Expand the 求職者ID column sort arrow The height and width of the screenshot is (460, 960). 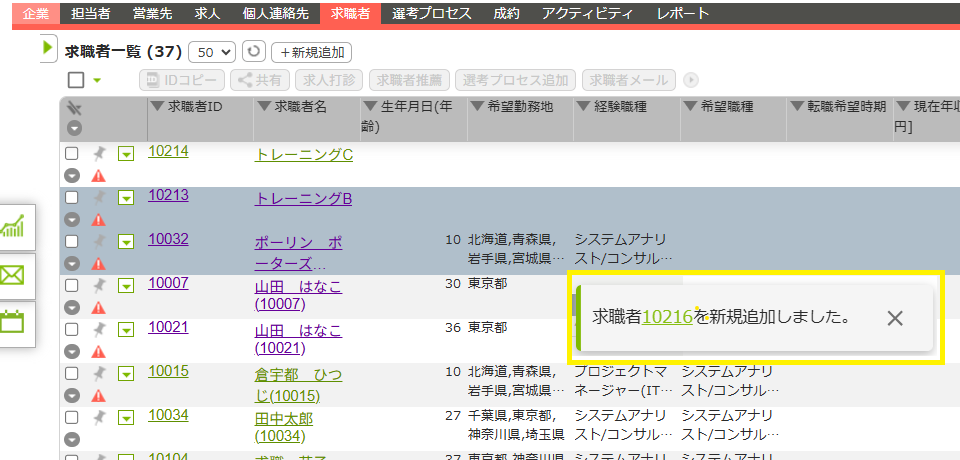click(x=157, y=107)
